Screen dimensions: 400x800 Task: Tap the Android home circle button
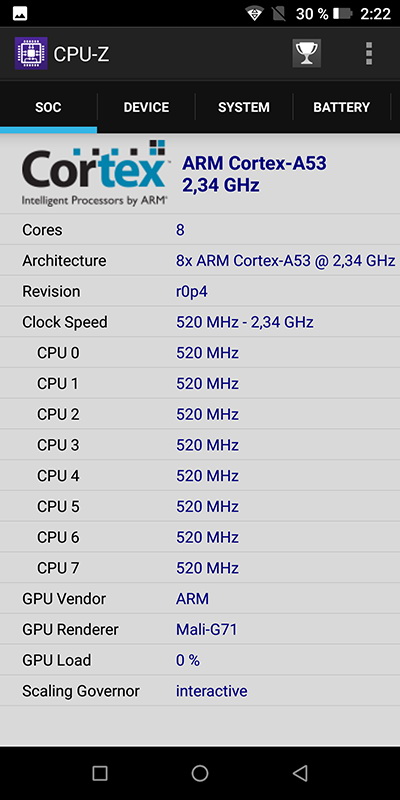200,773
